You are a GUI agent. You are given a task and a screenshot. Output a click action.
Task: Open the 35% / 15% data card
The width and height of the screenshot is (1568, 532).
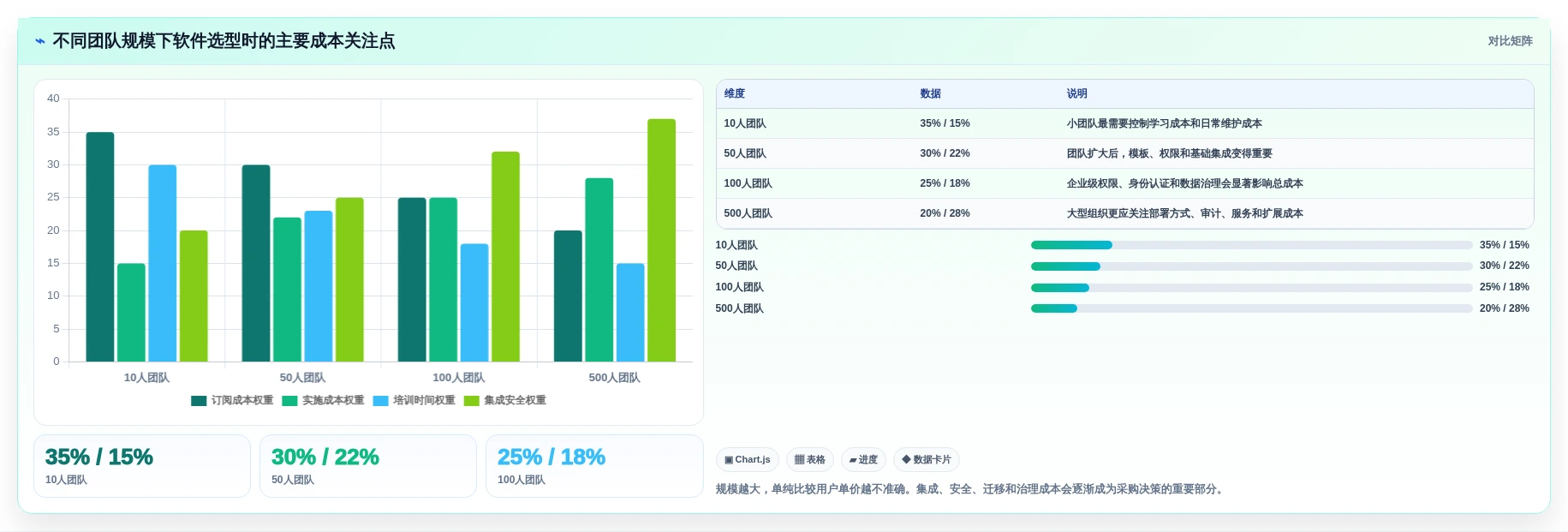tap(142, 466)
